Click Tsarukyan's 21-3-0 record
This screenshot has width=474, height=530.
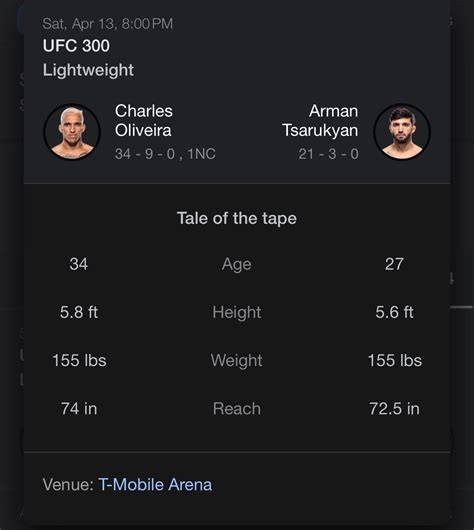328,154
